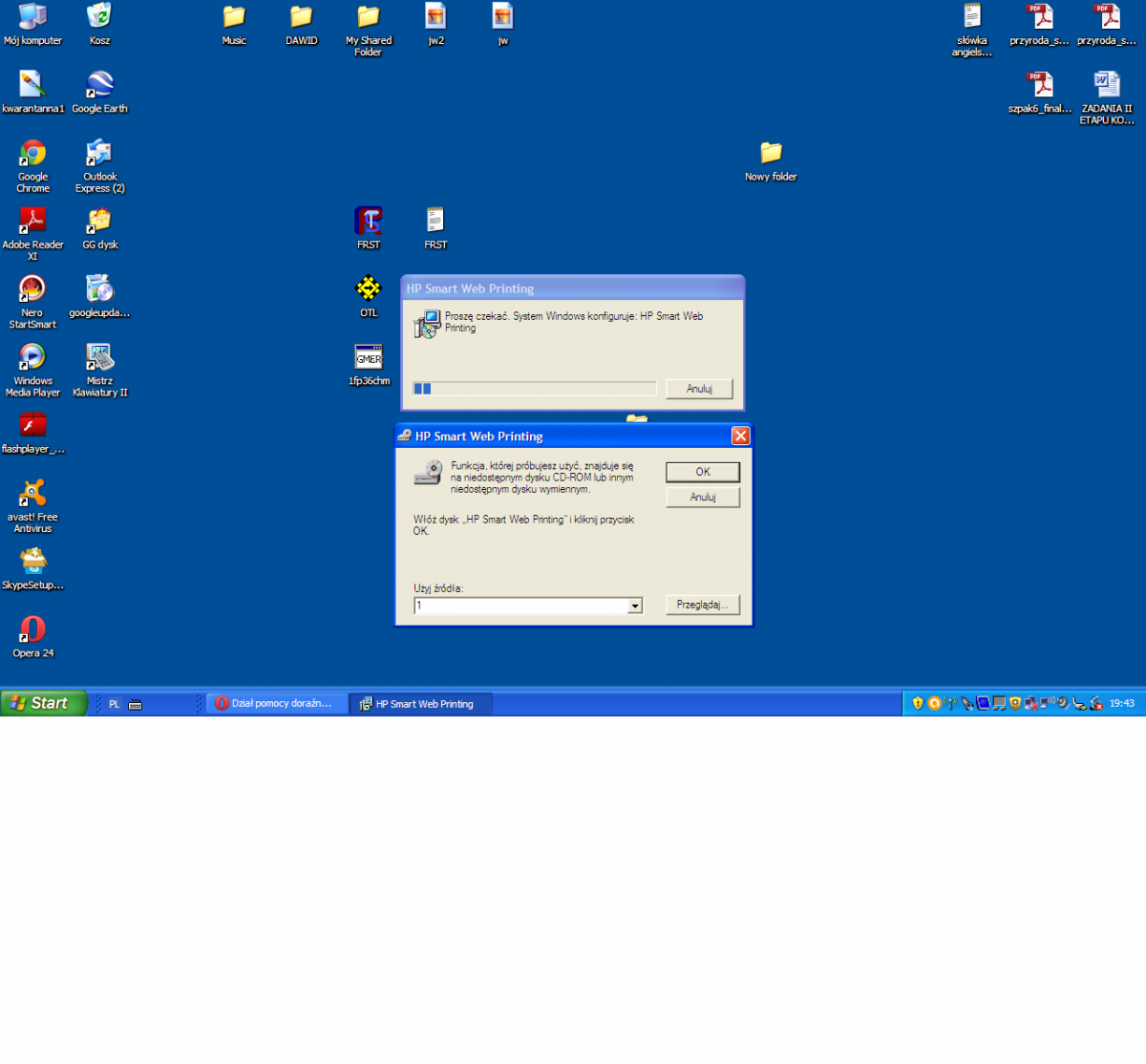Select the FRST application icon
This screenshot has width=1146, height=1064.
pos(369,229)
